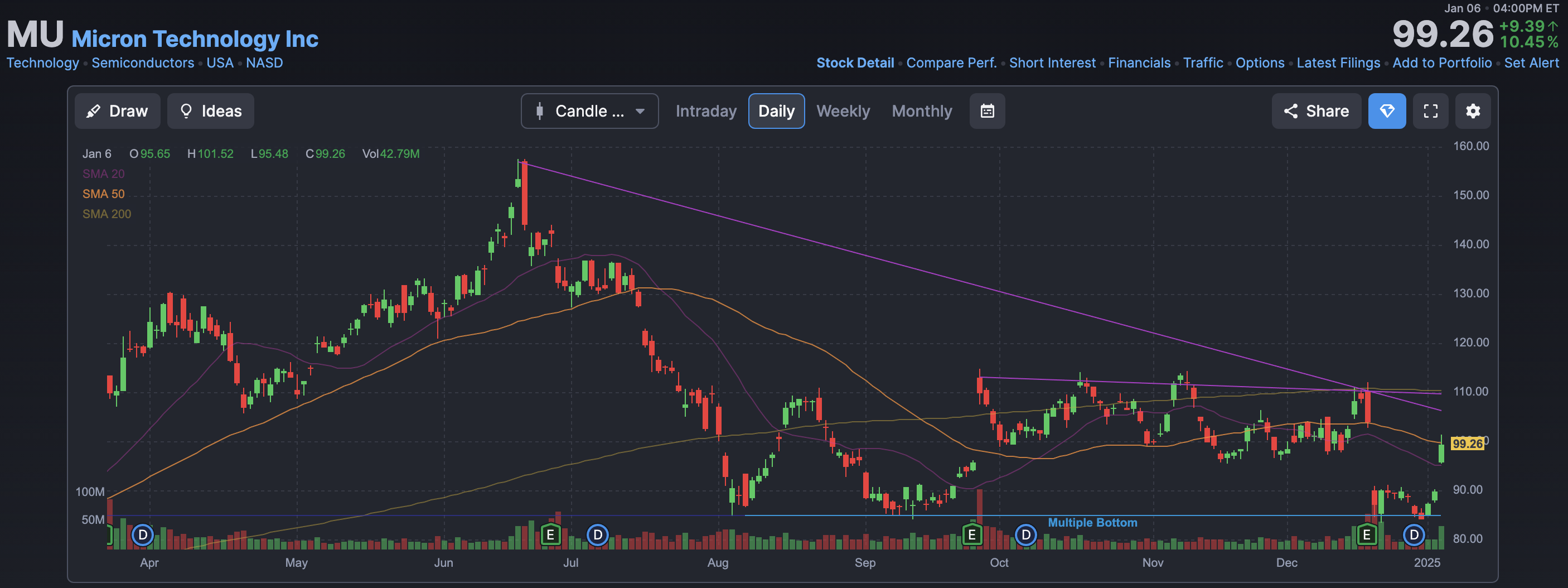Open the Draw tool
1568x588 pixels.
coord(118,111)
